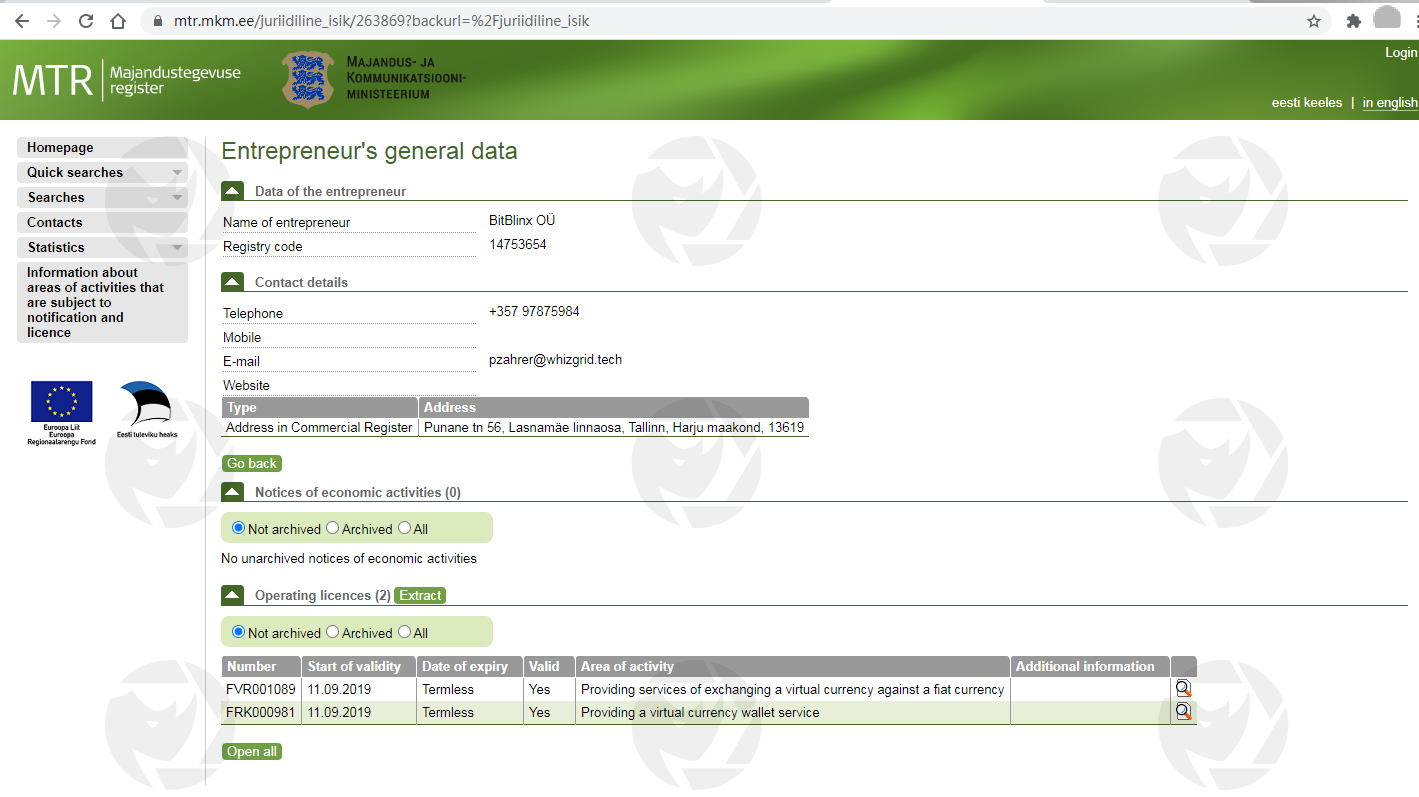The image size is (1419, 797).
Task: Click the browser home icon
Action: point(118,21)
